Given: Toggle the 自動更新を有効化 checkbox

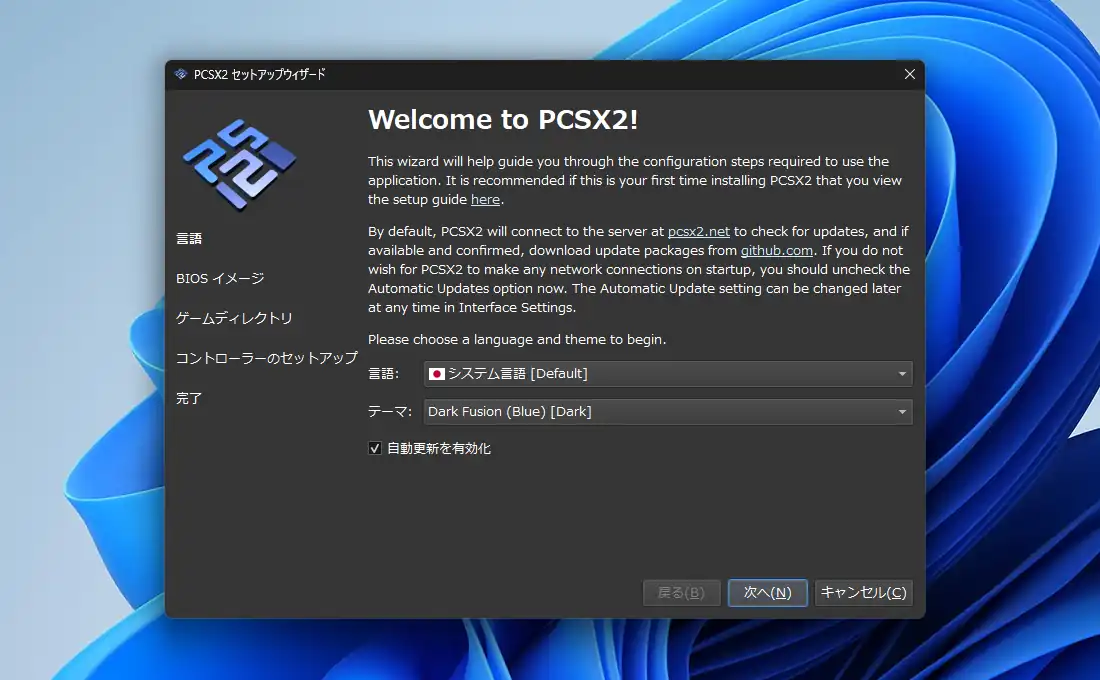Looking at the screenshot, I should (x=376, y=449).
